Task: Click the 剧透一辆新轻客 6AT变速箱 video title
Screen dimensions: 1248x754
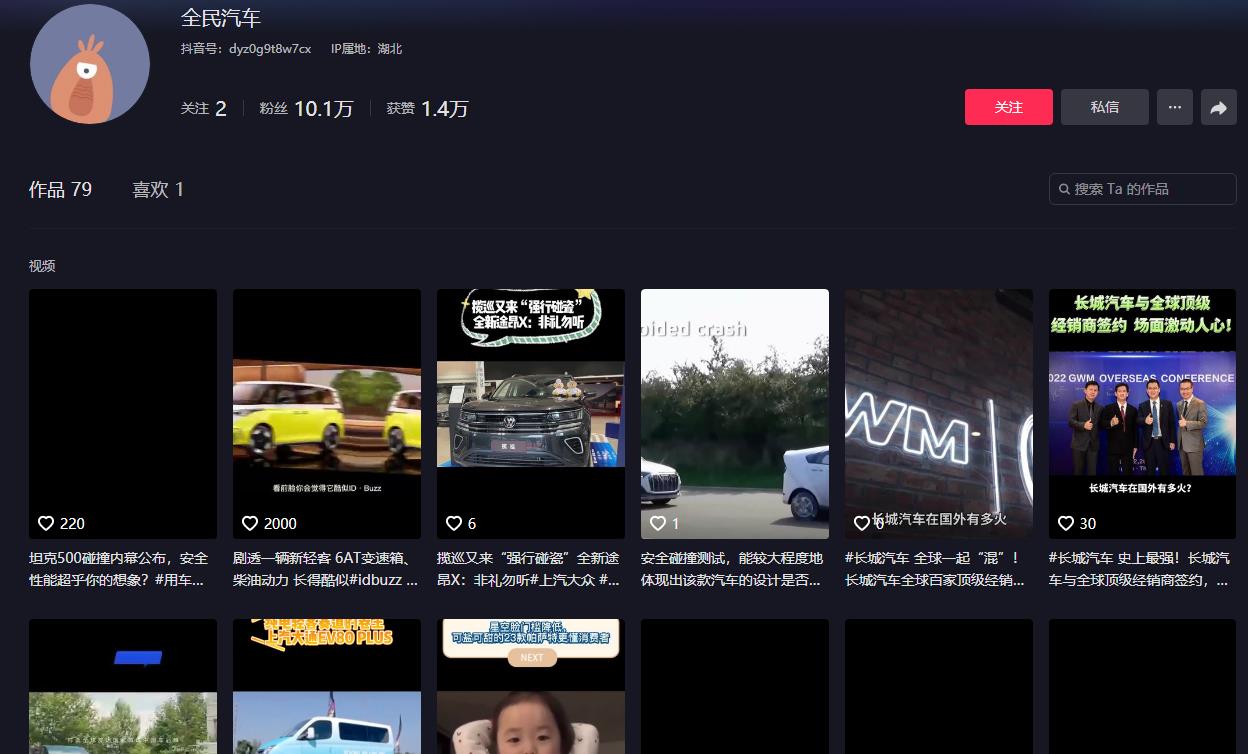Action: tap(326, 569)
